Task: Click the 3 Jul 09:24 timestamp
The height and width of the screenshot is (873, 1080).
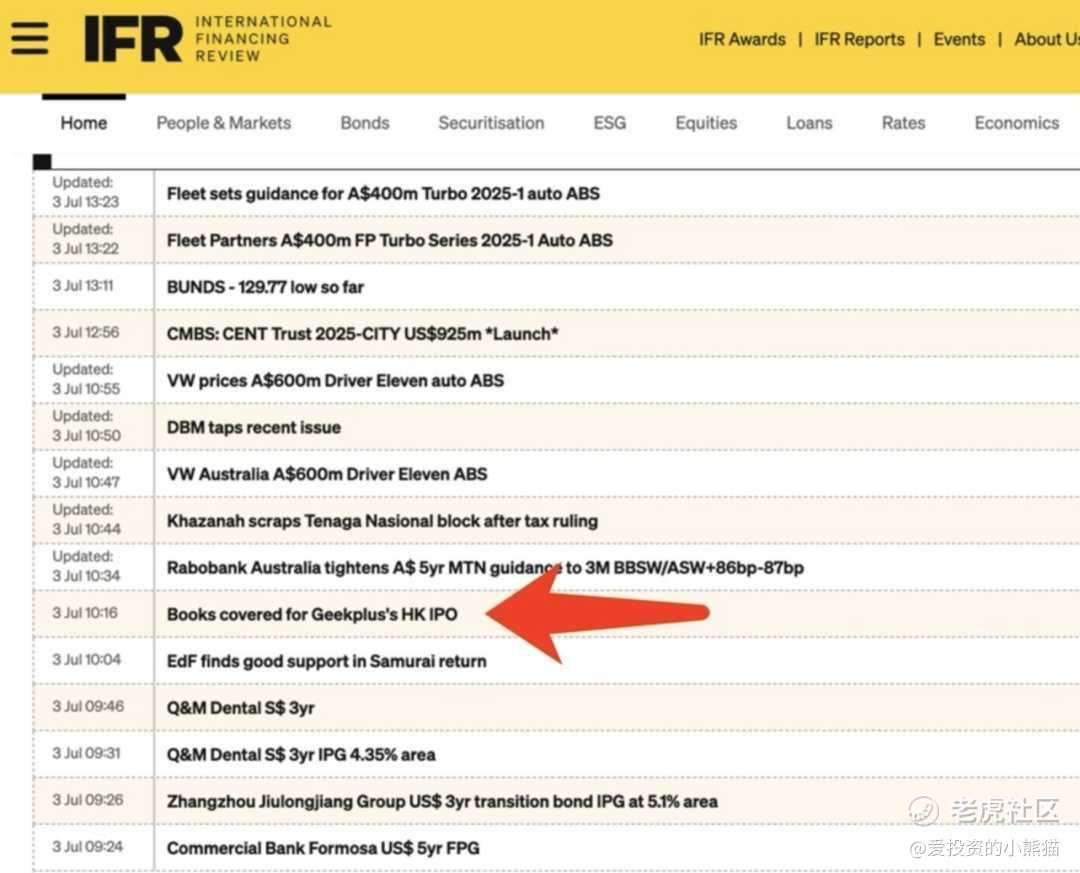Action: coord(87,848)
